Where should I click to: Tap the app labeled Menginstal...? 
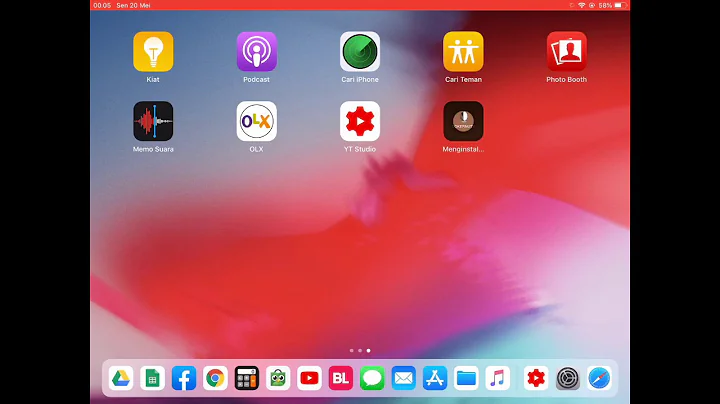click(463, 121)
